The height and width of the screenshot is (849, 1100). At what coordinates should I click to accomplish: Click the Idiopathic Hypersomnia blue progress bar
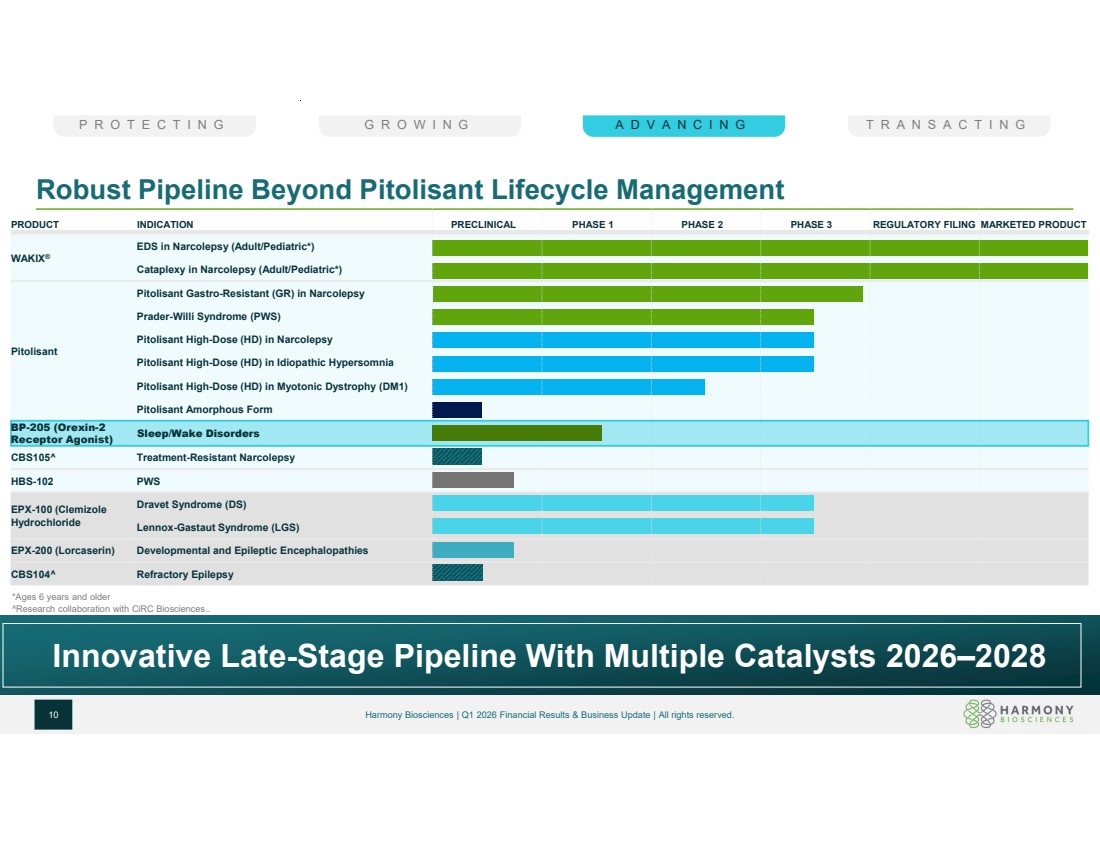pyautogui.click(x=623, y=363)
